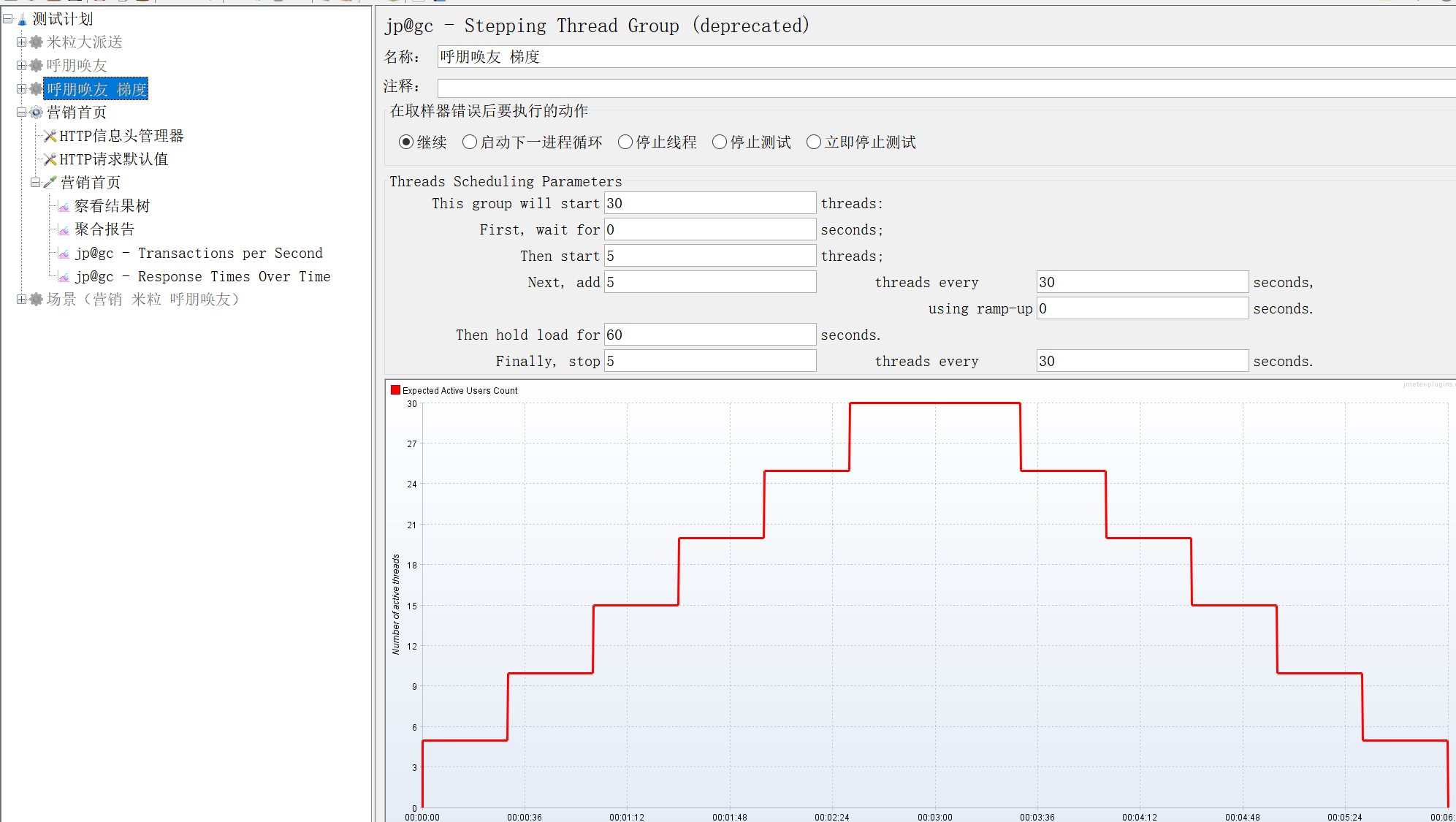Open jp@gc - Response Times Over Time
Image resolution: width=1456 pixels, height=822 pixels.
202,276
